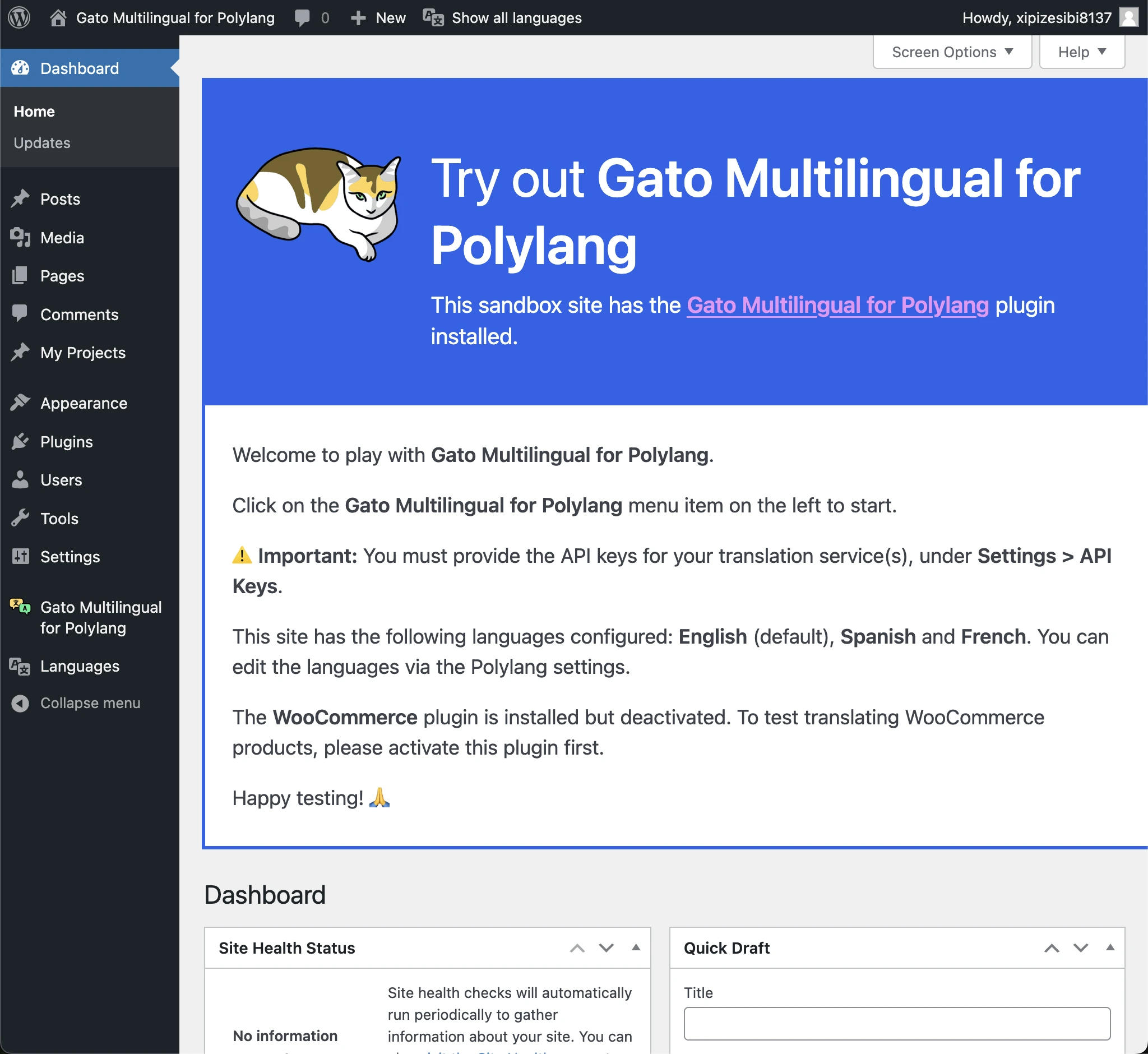Toggle Site Health Status panel triangle
This screenshot has width=1148, height=1054.
[x=636, y=947]
